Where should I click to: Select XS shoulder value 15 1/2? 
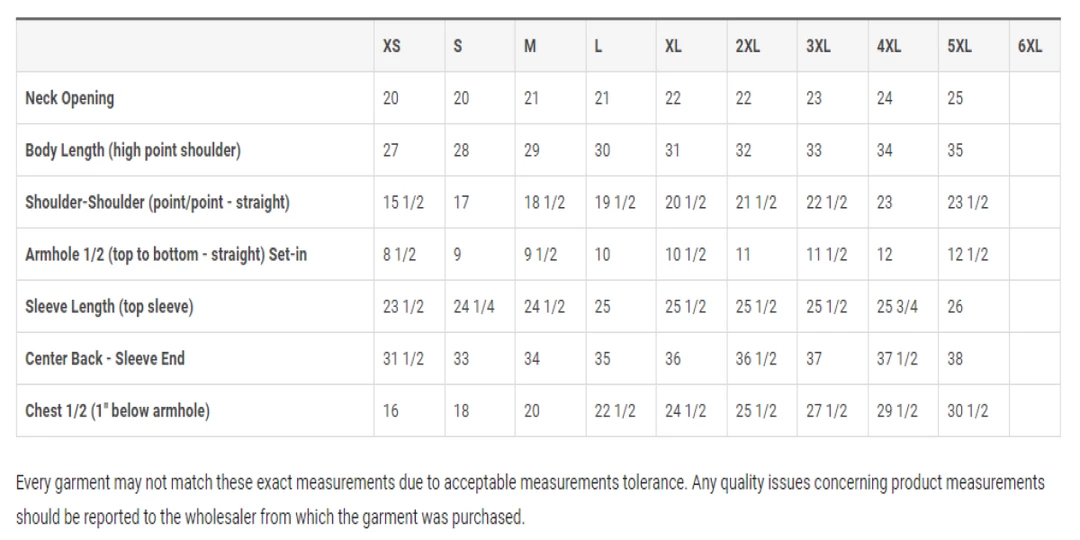point(403,202)
